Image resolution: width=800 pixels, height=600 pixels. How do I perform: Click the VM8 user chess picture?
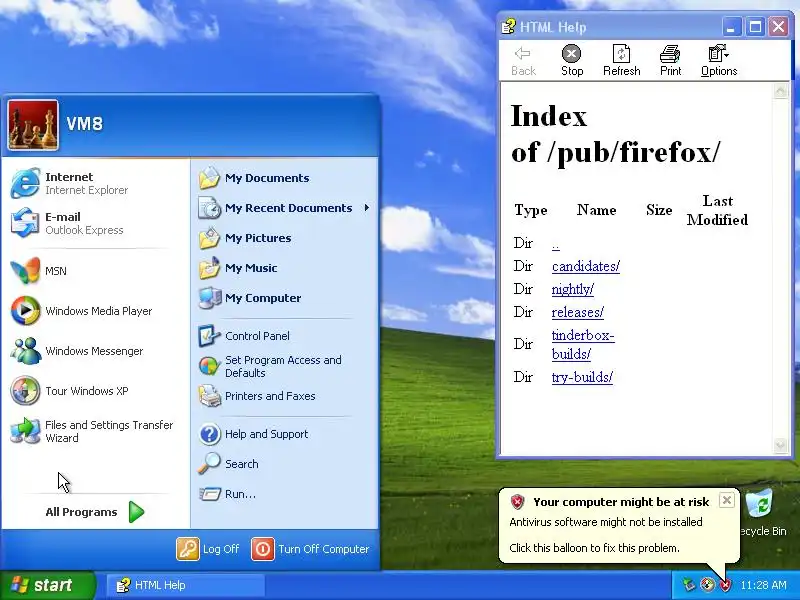33,125
